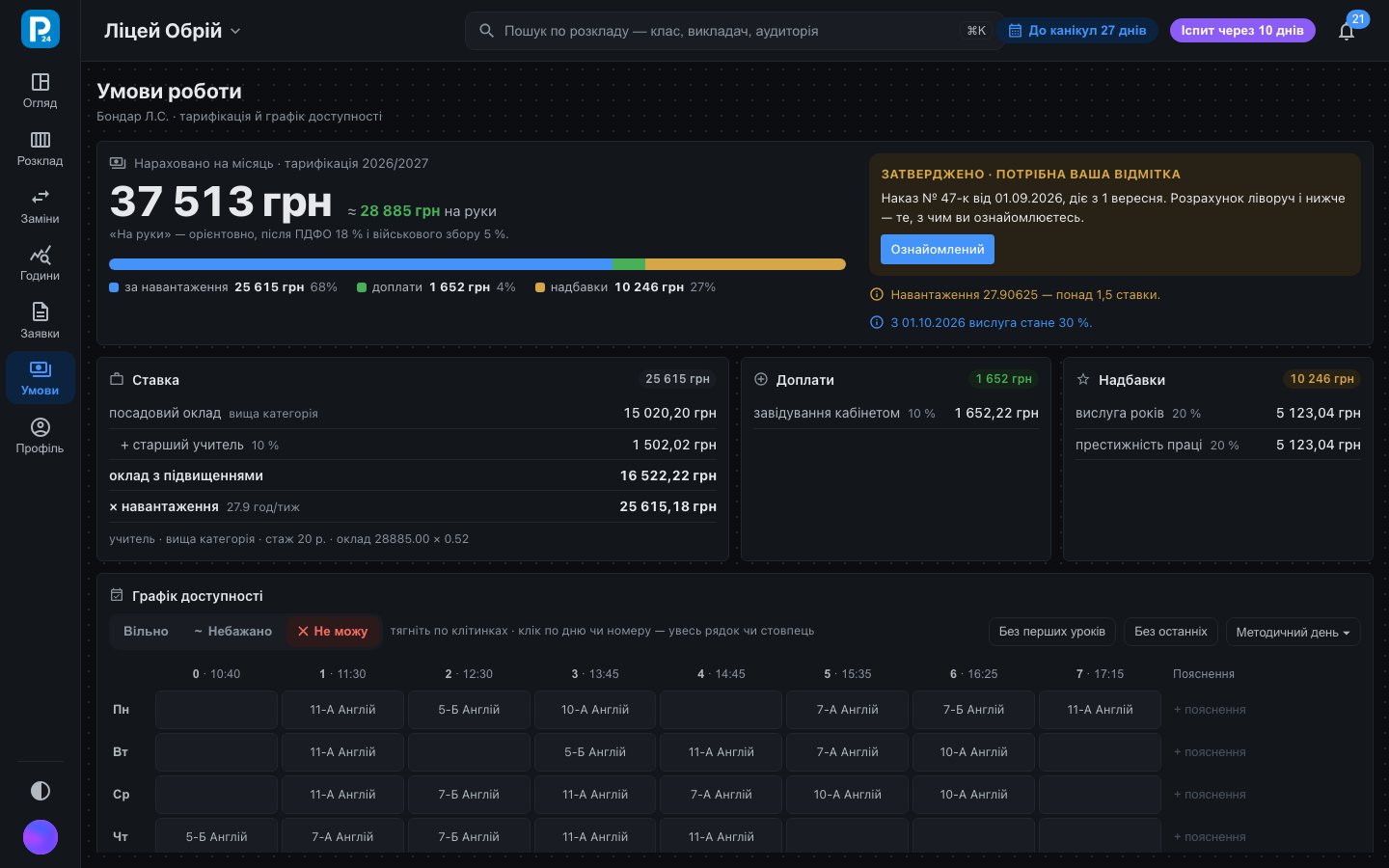Screen dimensions: 1389x868
Task: Click the Іспит через 10 днів badge
Action: (x=1241, y=31)
